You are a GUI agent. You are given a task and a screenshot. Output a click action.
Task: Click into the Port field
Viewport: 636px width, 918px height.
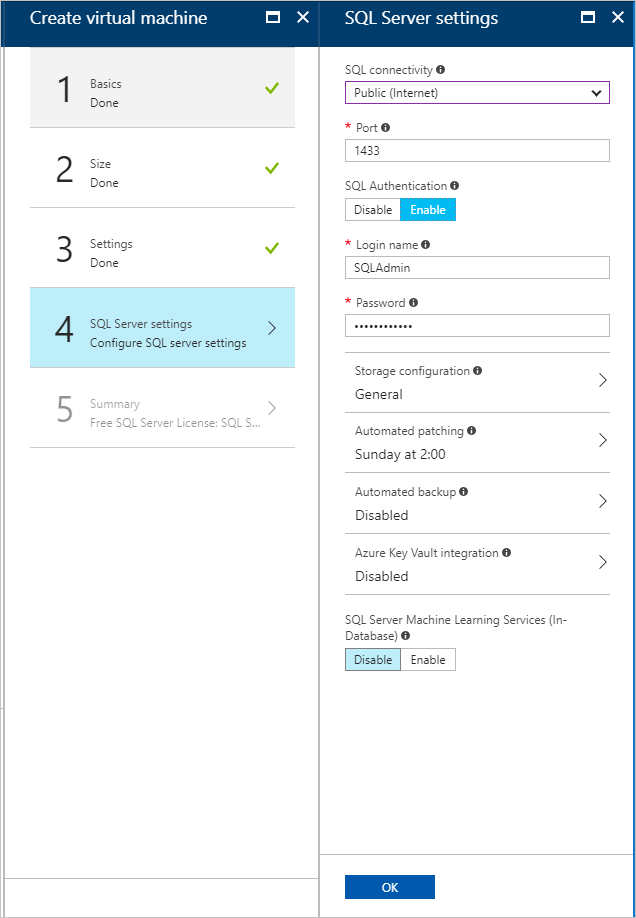(x=477, y=150)
